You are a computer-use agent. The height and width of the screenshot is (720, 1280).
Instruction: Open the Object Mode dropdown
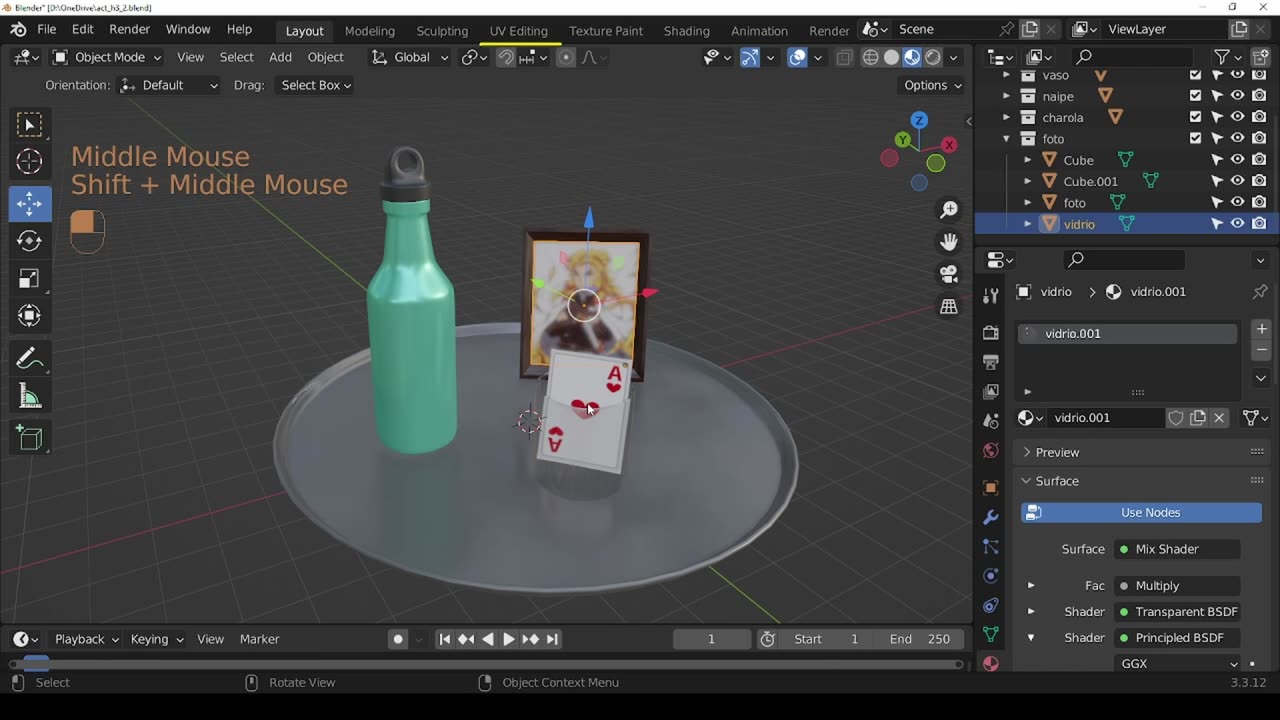click(108, 57)
